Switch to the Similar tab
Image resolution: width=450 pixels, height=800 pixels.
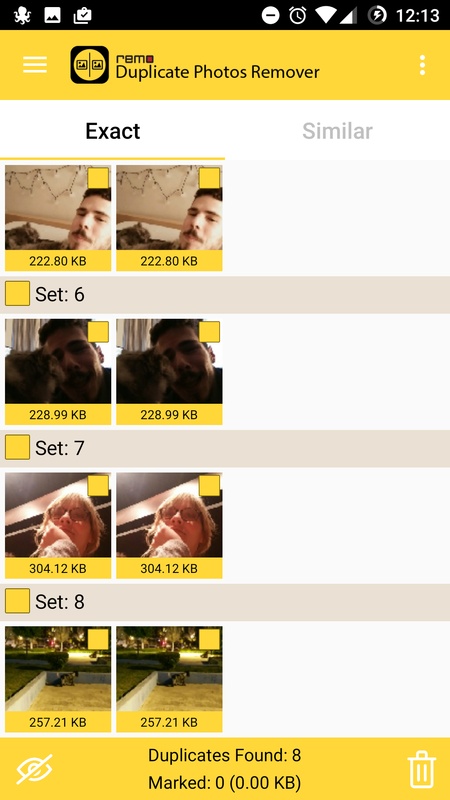tap(337, 131)
